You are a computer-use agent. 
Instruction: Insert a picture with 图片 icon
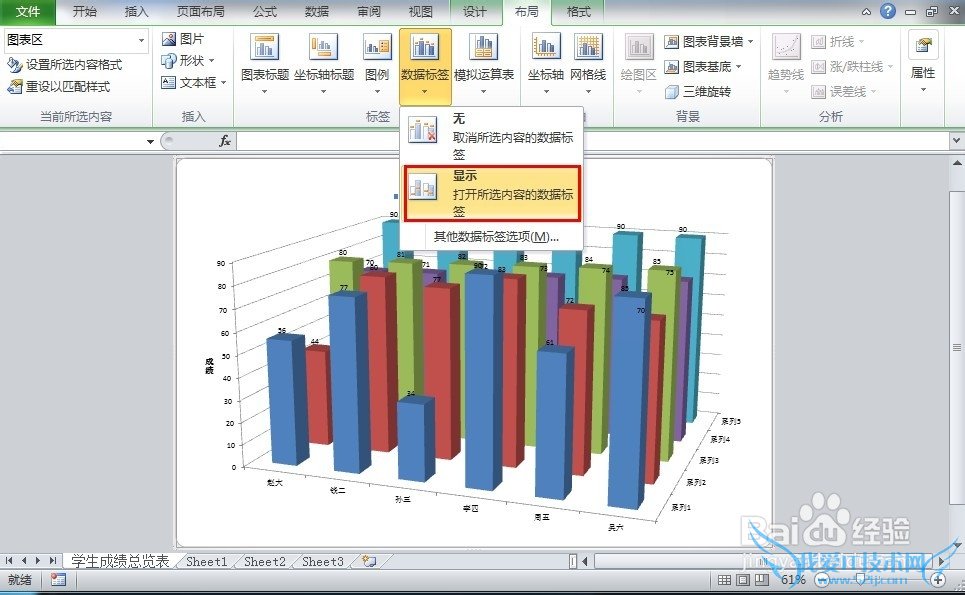(183, 39)
